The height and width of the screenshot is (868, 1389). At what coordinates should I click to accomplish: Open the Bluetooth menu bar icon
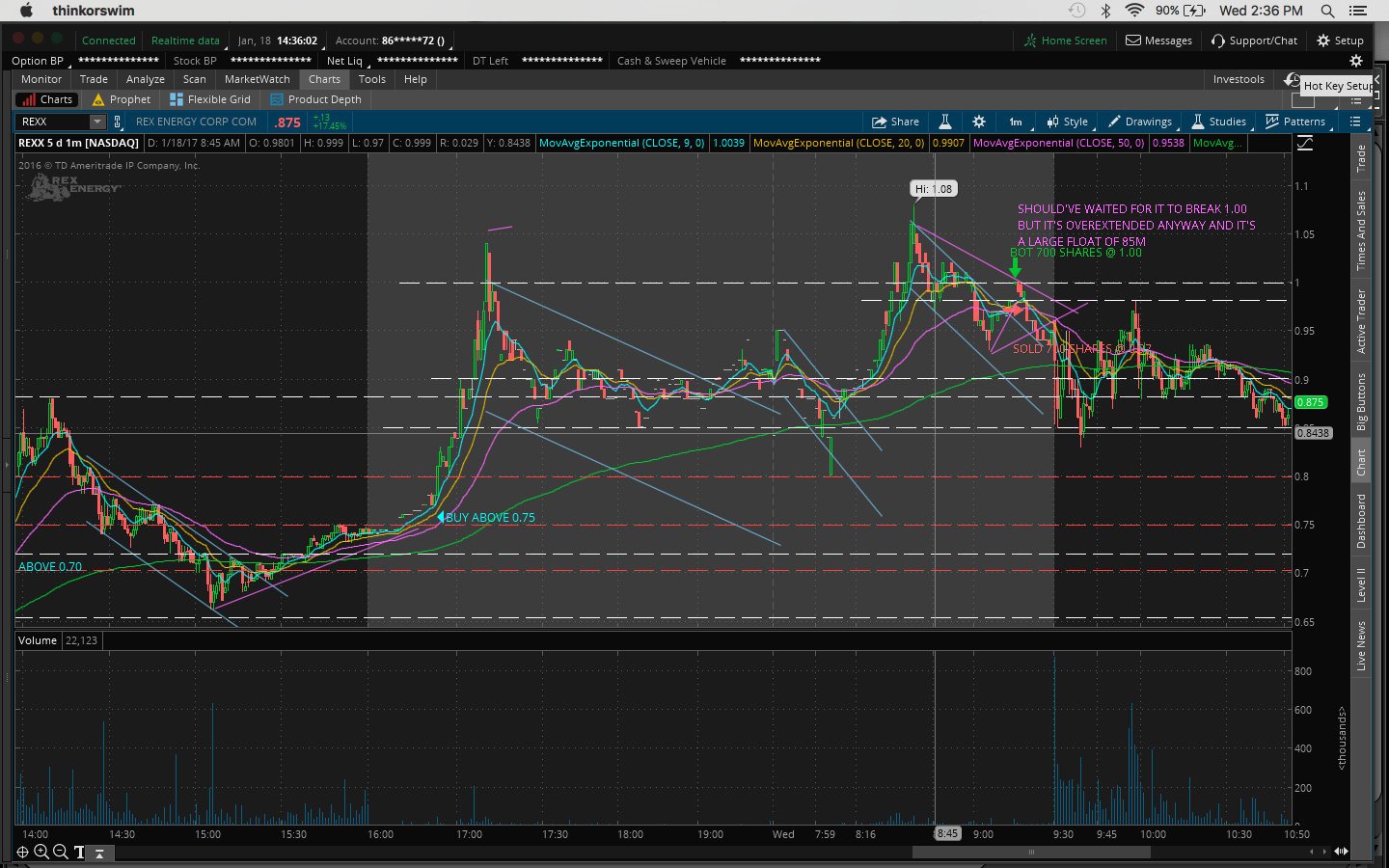[x=1106, y=11]
